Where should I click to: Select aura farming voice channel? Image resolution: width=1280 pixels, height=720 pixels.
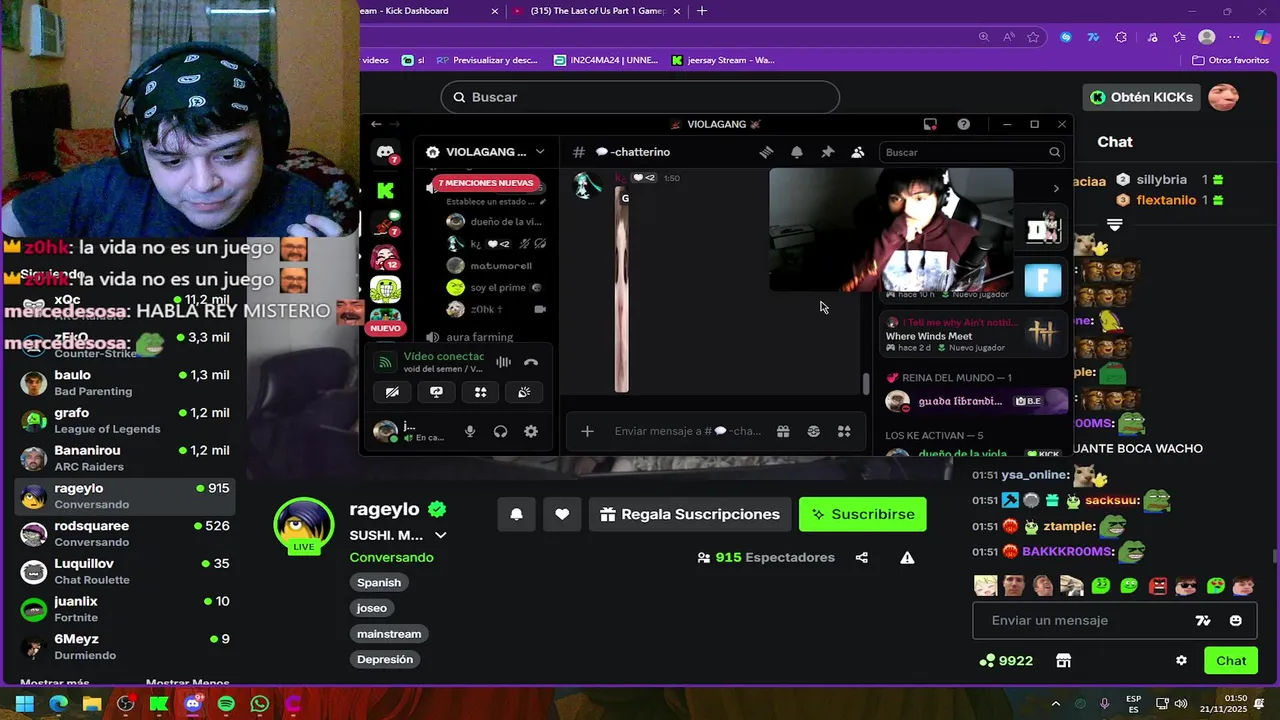(479, 337)
